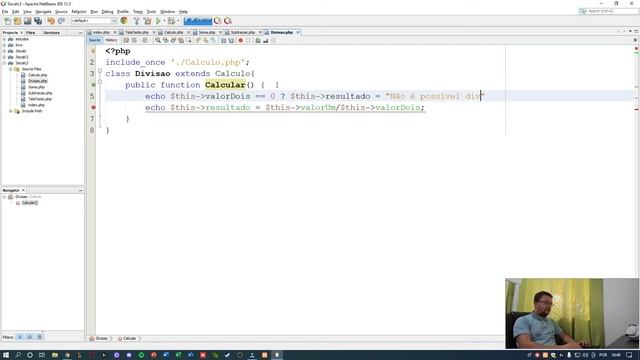Select index.php in project tree
This screenshot has width=640, height=360.
pos(36,105)
